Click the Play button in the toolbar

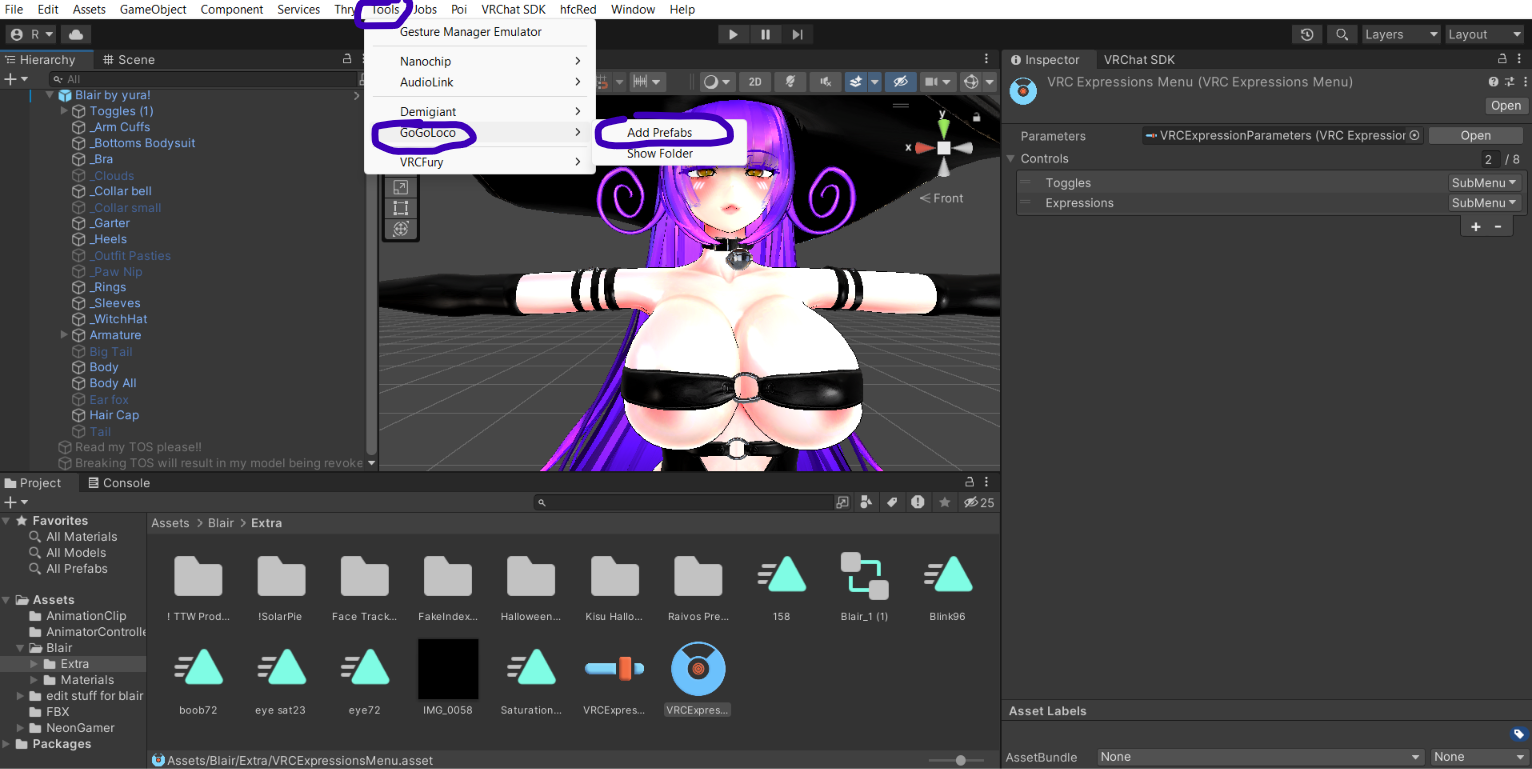733,34
